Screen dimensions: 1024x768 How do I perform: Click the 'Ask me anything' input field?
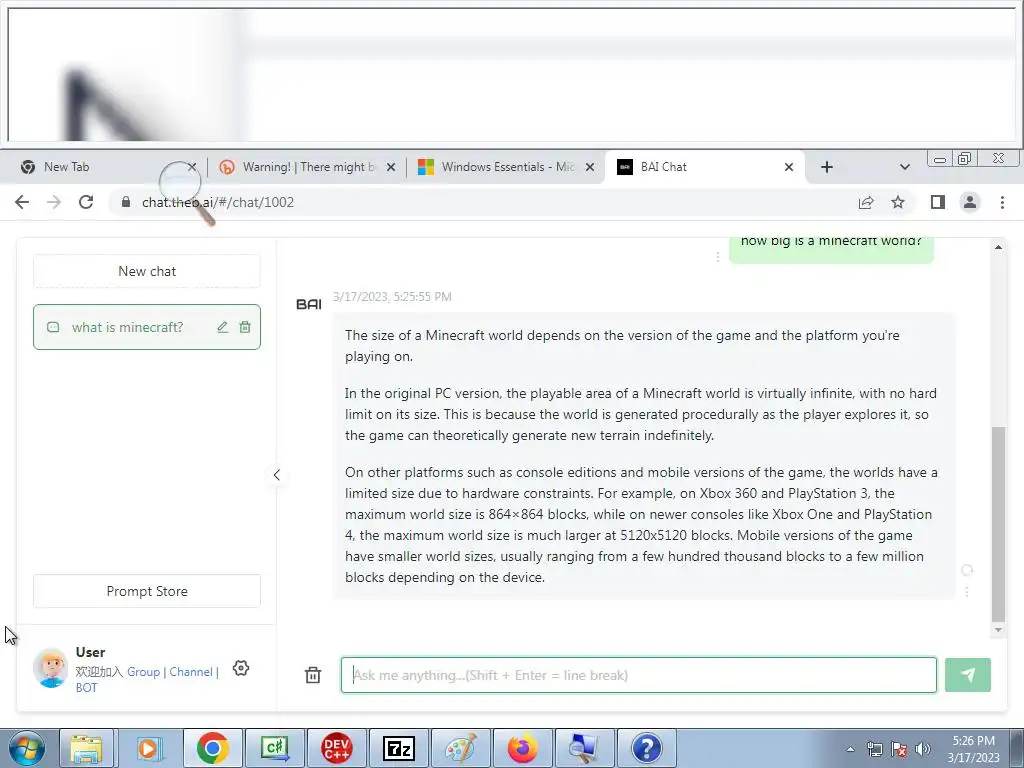coord(638,675)
